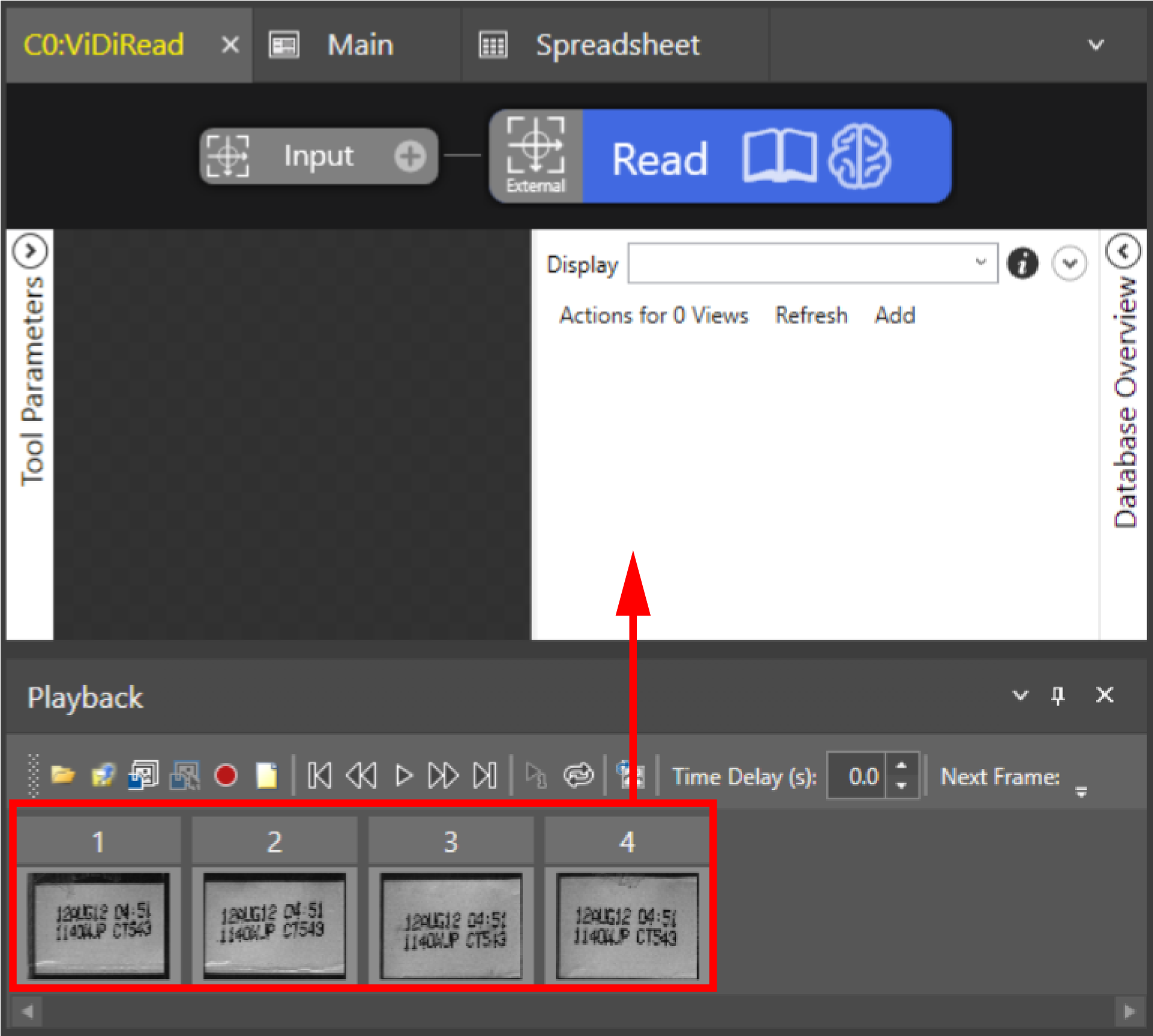
Task: Expand the Database Overview side panel
Action: pyautogui.click(x=1123, y=250)
